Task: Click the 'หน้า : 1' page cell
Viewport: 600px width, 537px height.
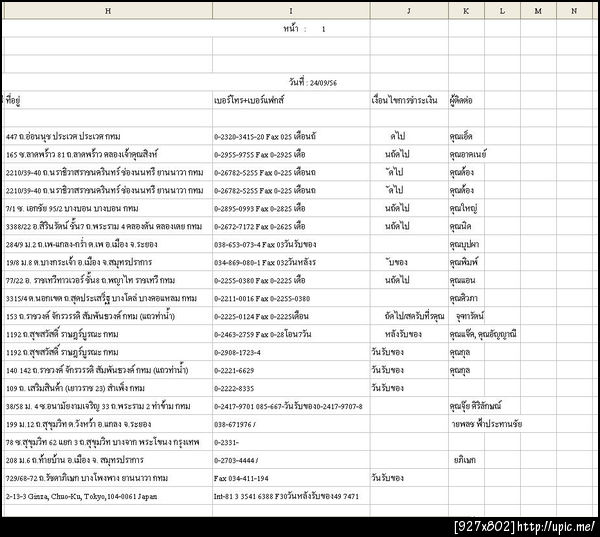Action: pyautogui.click(x=305, y=29)
